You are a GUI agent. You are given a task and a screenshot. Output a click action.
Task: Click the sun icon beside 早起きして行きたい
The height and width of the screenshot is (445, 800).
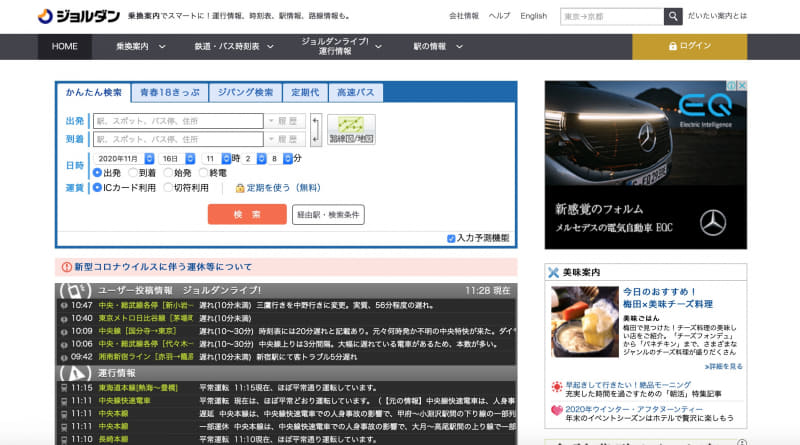pos(557,387)
